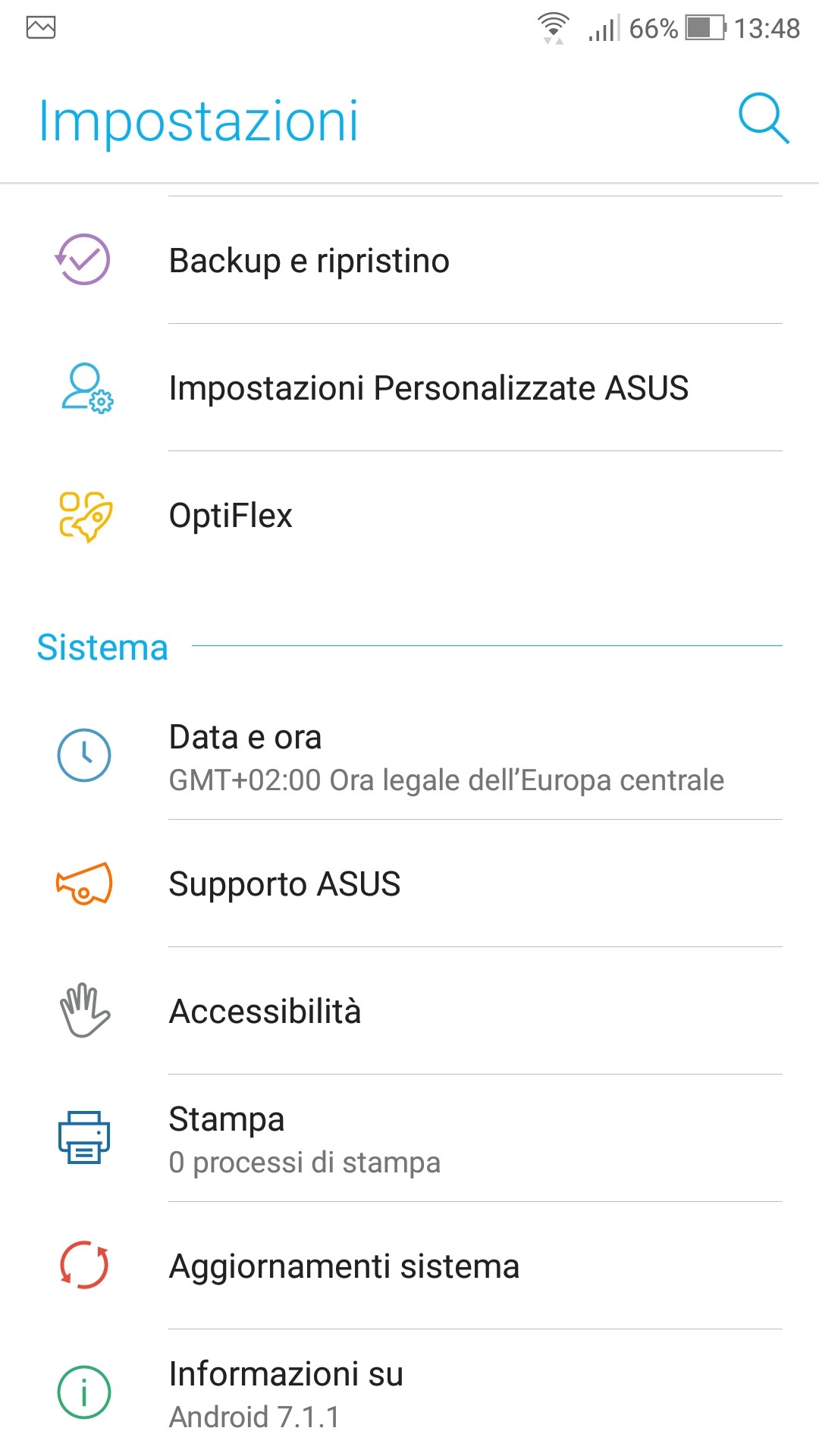Image resolution: width=819 pixels, height=1456 pixels.
Task: Tap the Accessibilità hand icon
Action: pyautogui.click(x=84, y=1010)
